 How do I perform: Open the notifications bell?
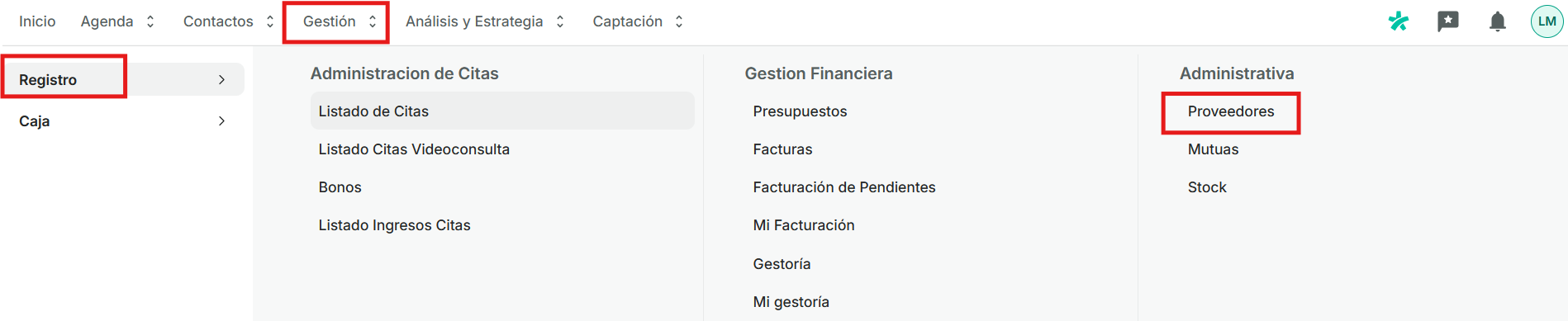(x=1498, y=21)
